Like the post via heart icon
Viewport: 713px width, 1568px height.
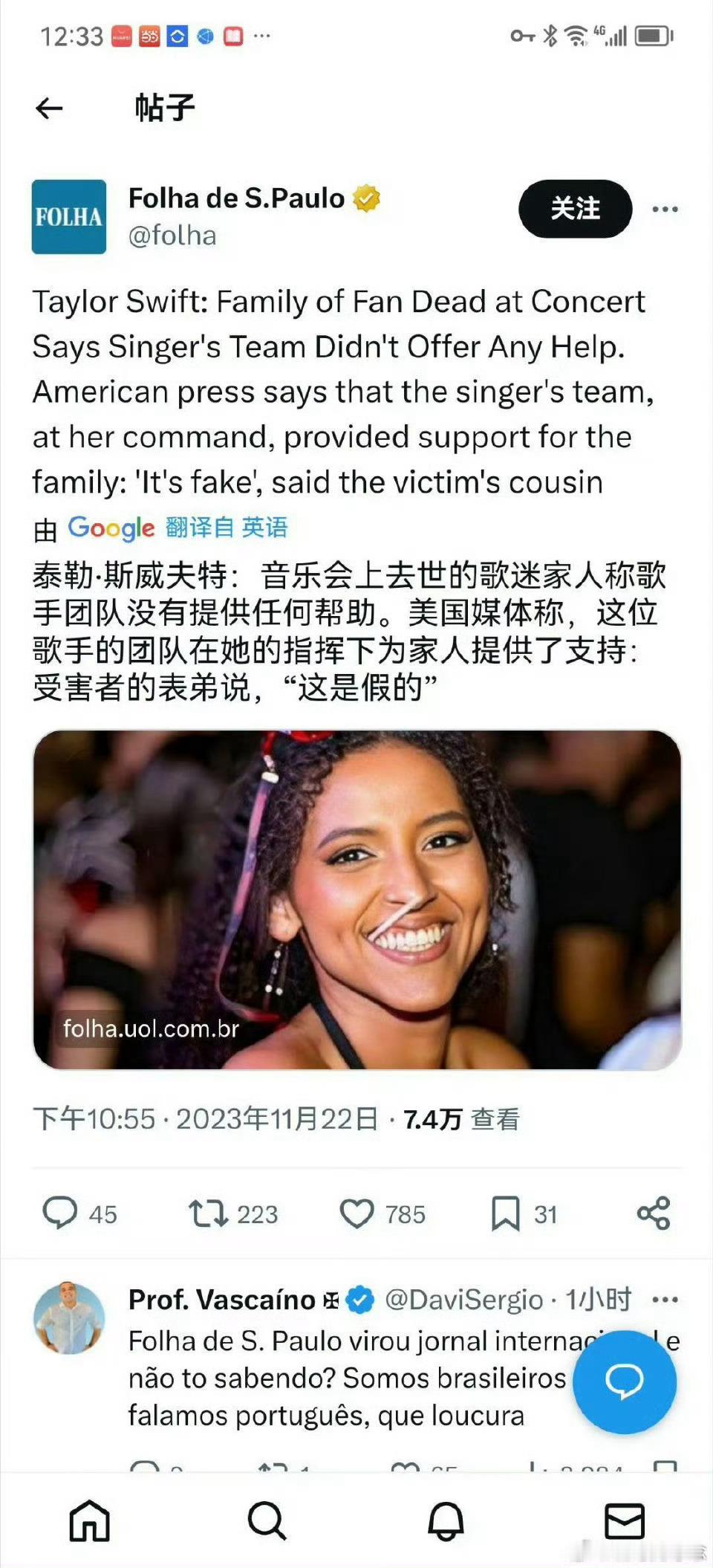coord(357,1214)
